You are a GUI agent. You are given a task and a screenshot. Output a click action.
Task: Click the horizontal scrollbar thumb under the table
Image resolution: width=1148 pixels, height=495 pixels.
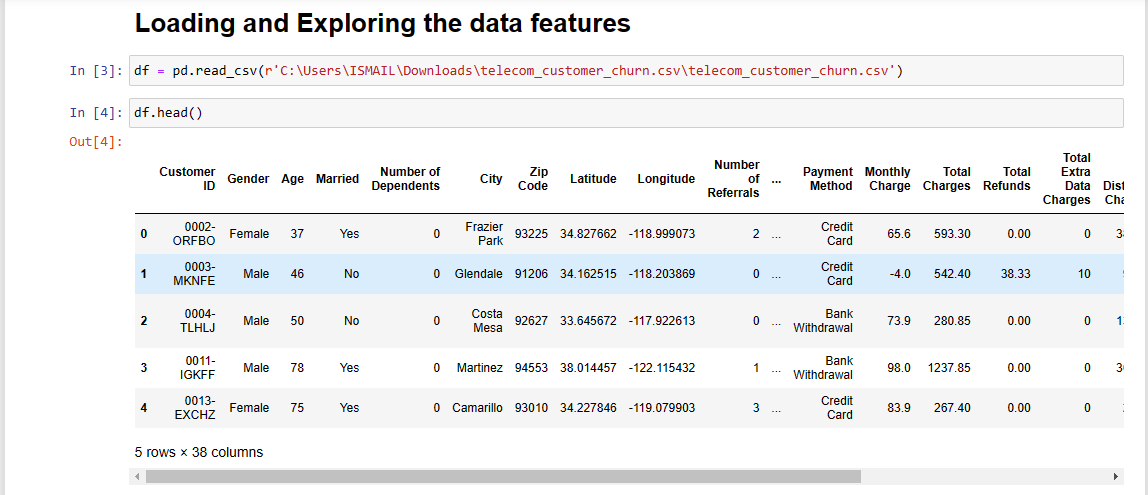tap(503, 477)
